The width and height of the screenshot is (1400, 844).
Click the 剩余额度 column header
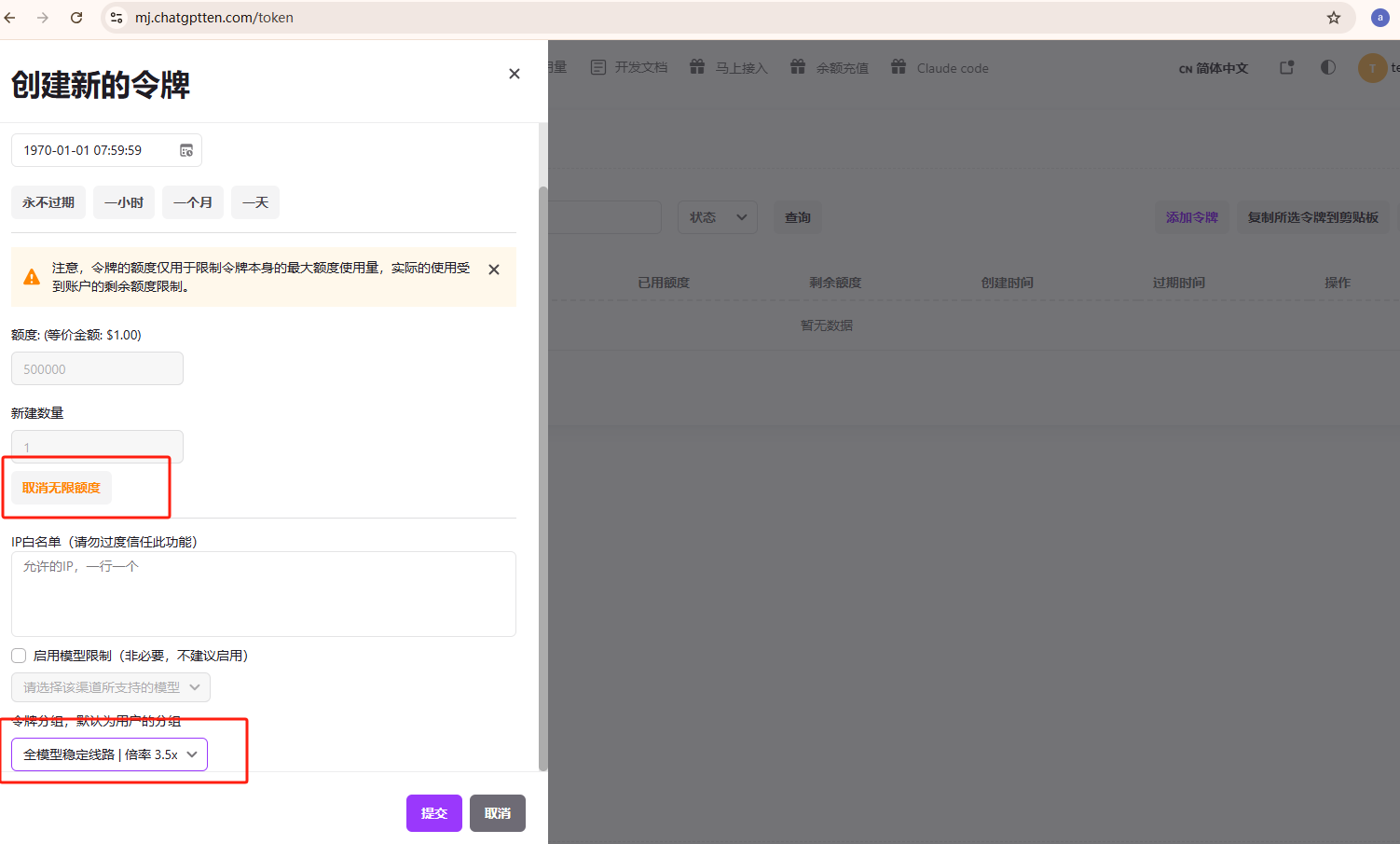pyautogui.click(x=835, y=283)
